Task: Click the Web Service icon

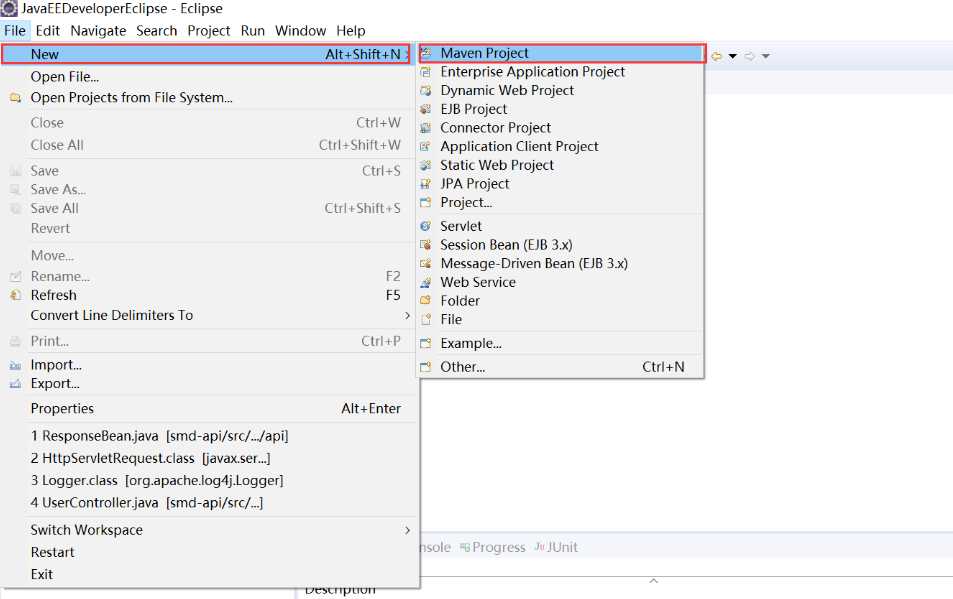Action: pyautogui.click(x=425, y=282)
